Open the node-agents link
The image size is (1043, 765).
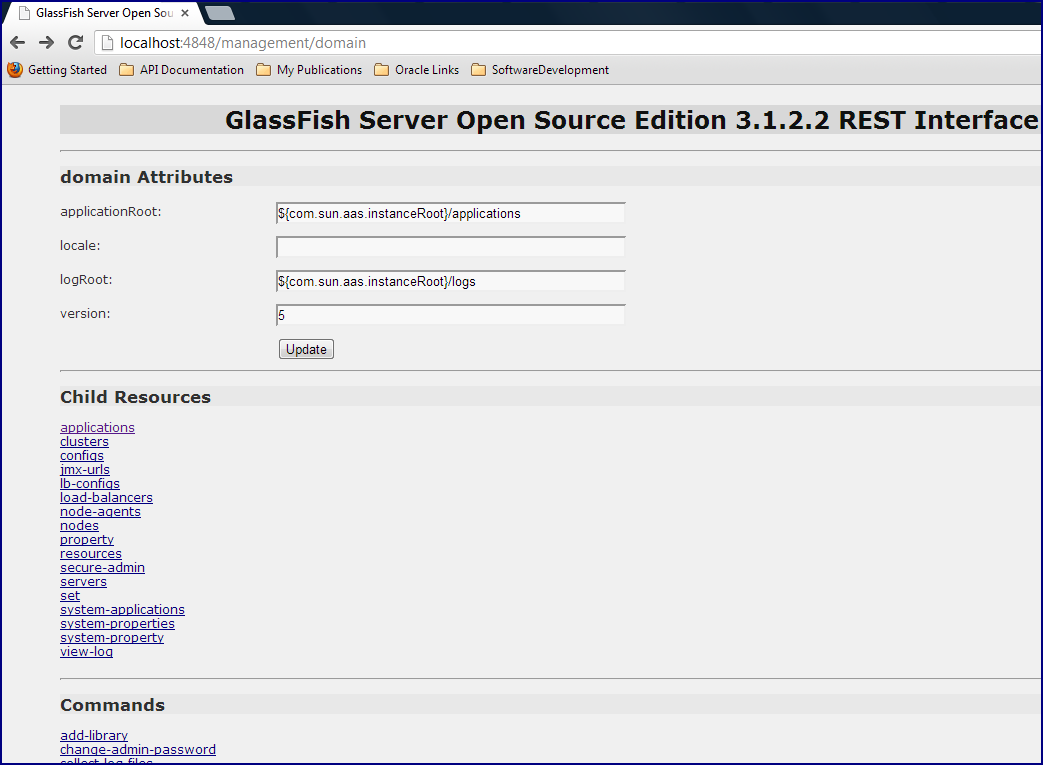100,512
